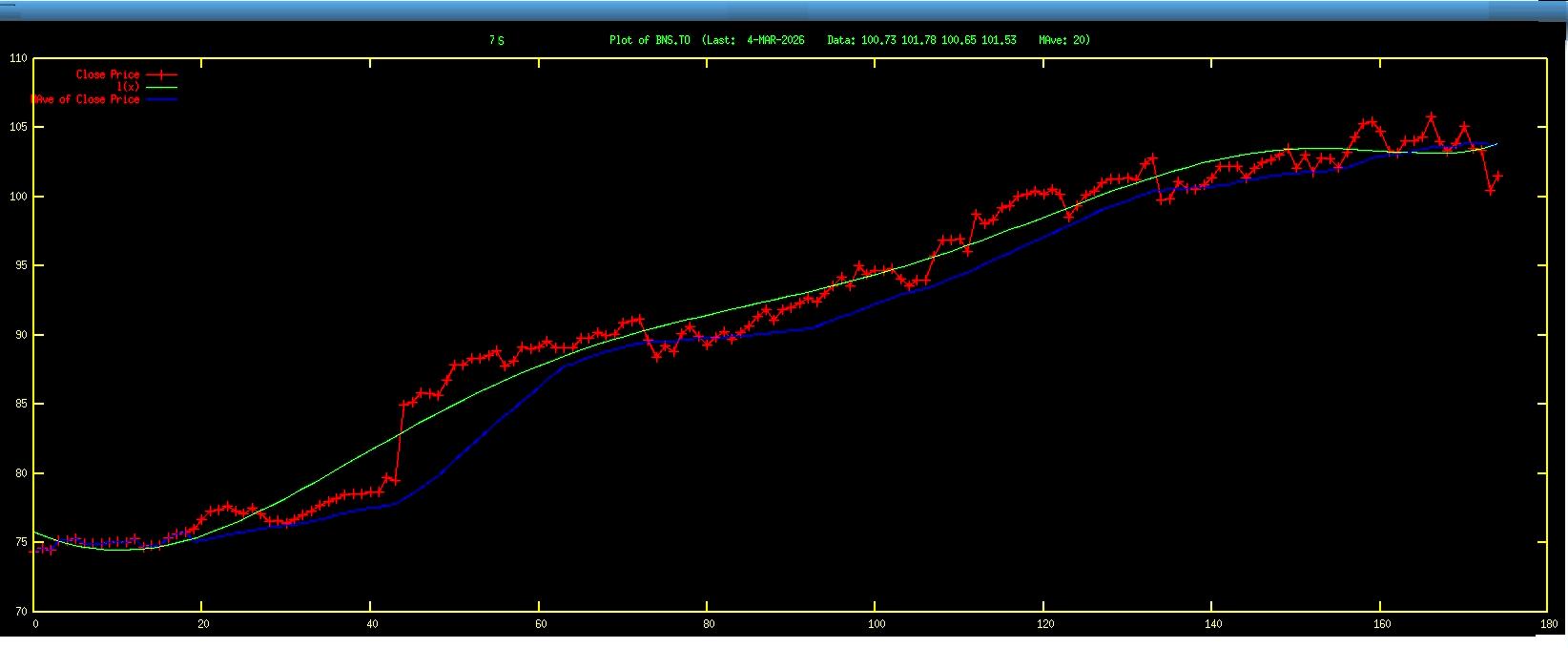Click the 100 label on the x-axis
Screen dimensions: 1568x648
click(876, 624)
